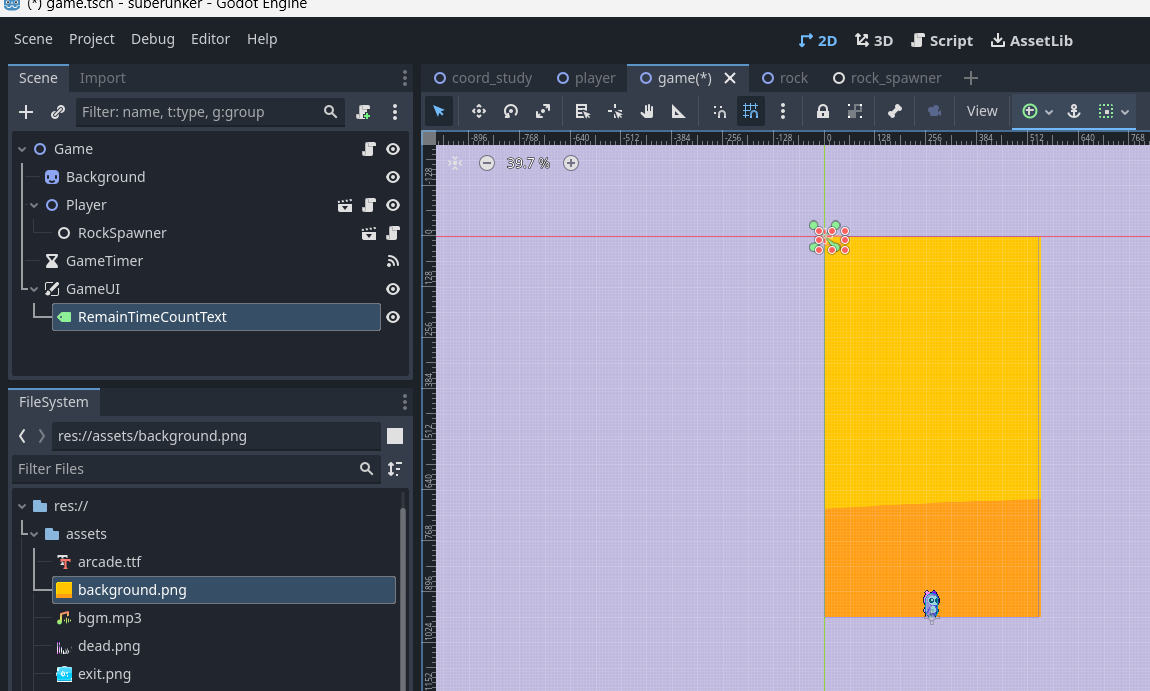Viewport: 1150px width, 691px height.
Task: Click the anchor preset icon
Action: tap(1074, 111)
